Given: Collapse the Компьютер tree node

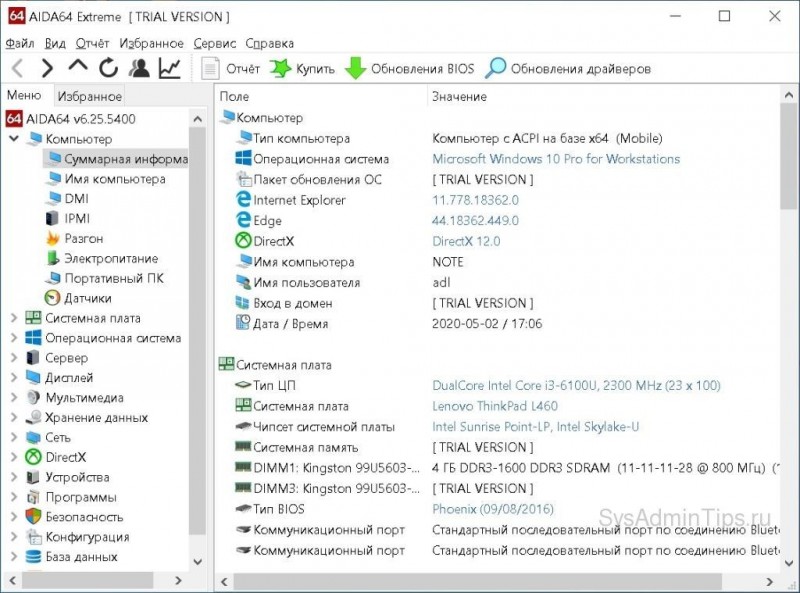Looking at the screenshot, I should click(14, 138).
